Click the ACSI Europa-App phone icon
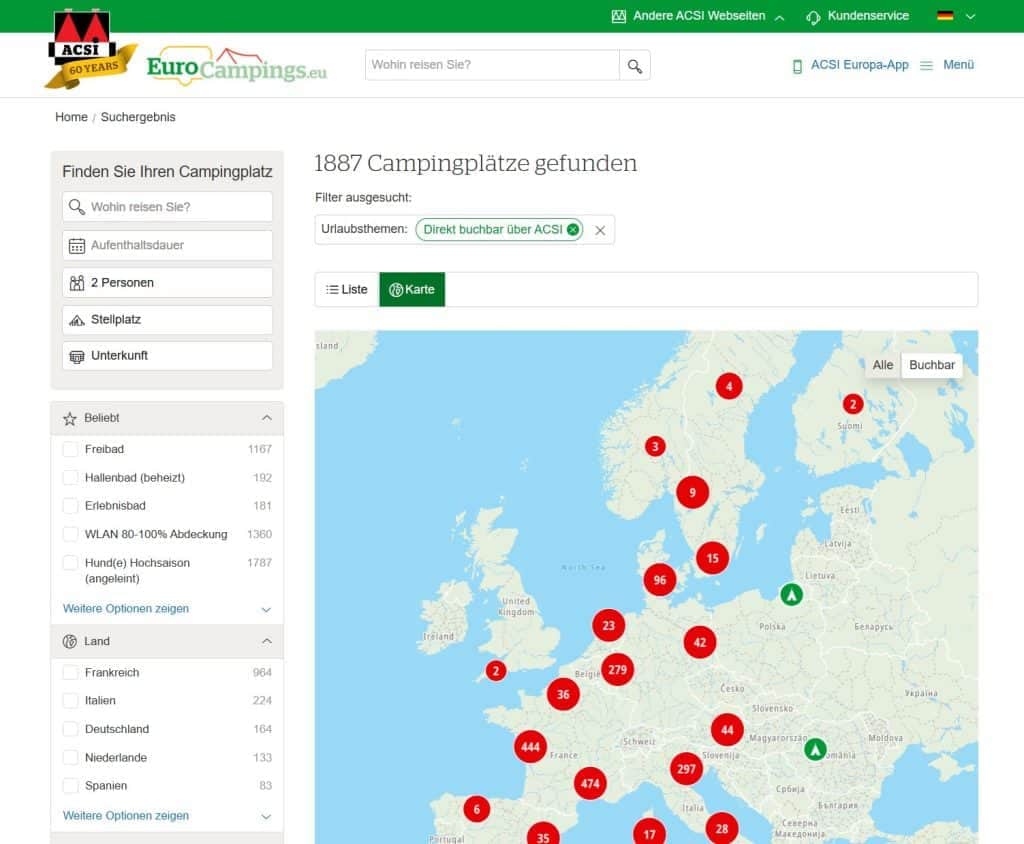This screenshot has width=1024, height=844. (797, 66)
